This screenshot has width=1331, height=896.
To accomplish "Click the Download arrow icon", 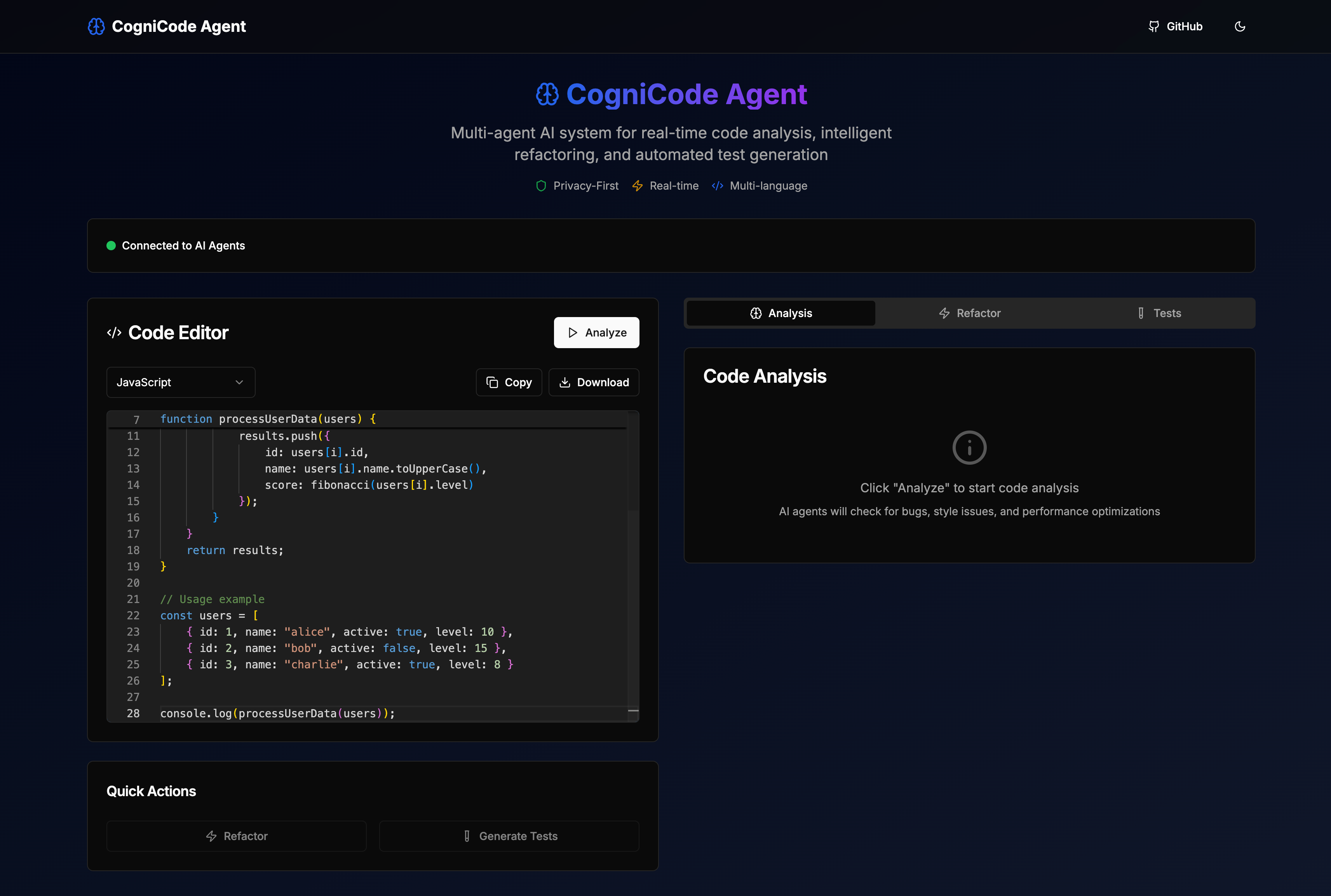I will tap(564, 382).
